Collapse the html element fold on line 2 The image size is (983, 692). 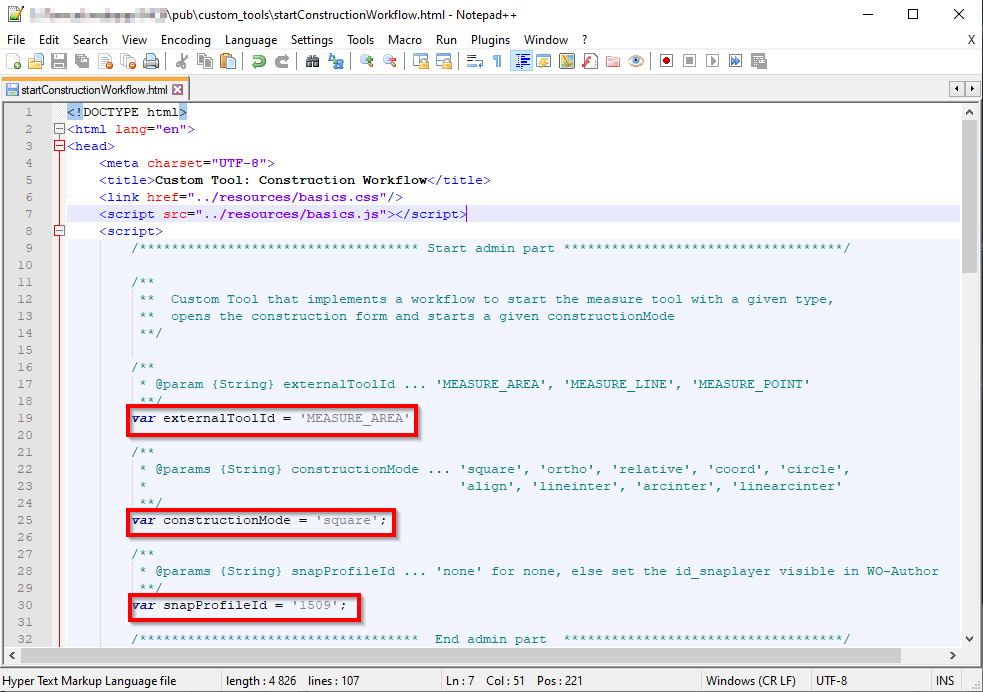(x=59, y=129)
